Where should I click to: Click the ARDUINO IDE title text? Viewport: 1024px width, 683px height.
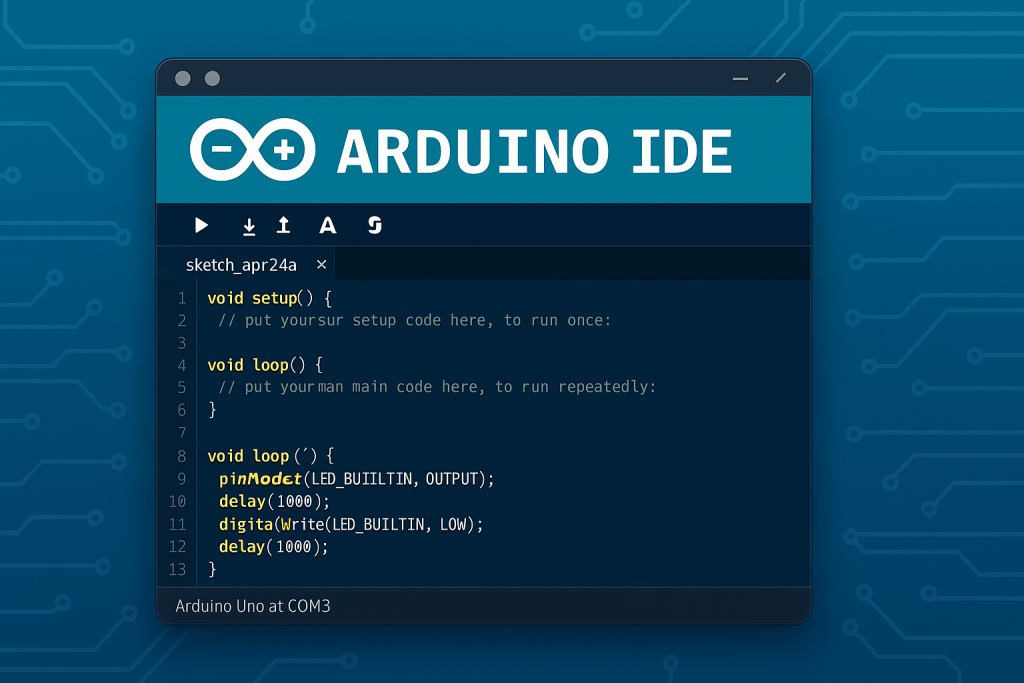[534, 151]
